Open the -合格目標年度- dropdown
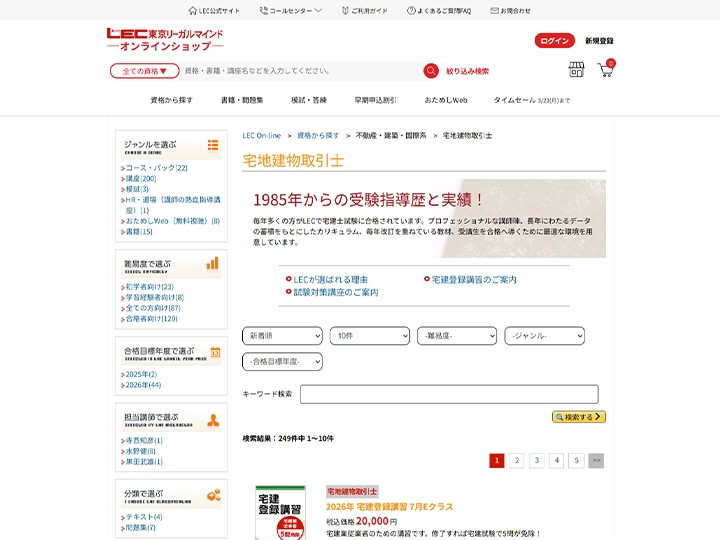 282,361
